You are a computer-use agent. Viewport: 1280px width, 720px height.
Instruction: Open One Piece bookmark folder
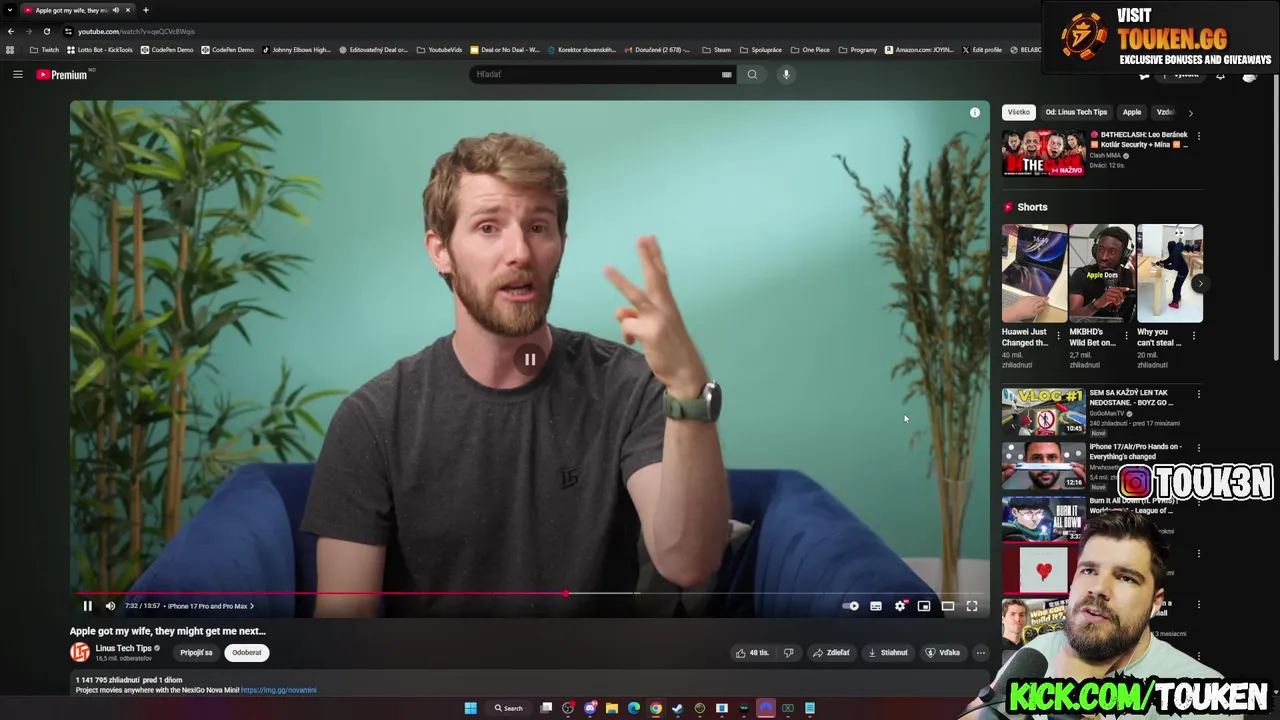click(x=809, y=49)
